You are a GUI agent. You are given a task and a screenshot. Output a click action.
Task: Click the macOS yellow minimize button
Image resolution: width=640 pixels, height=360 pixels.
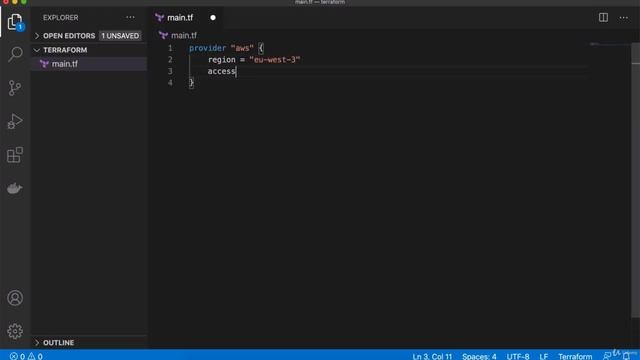point(15,2)
